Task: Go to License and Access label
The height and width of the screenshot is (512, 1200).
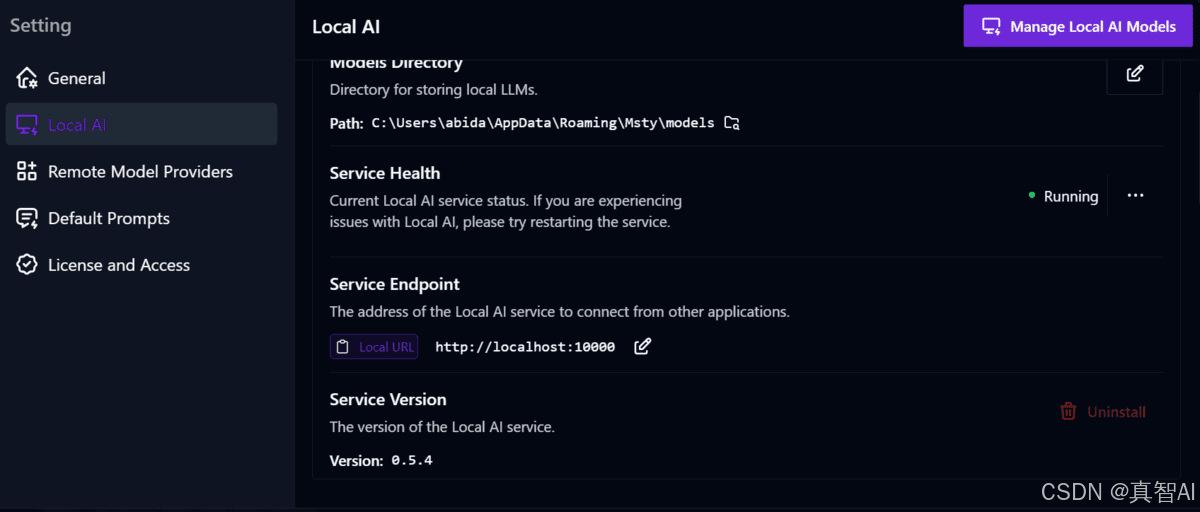Action: click(119, 265)
